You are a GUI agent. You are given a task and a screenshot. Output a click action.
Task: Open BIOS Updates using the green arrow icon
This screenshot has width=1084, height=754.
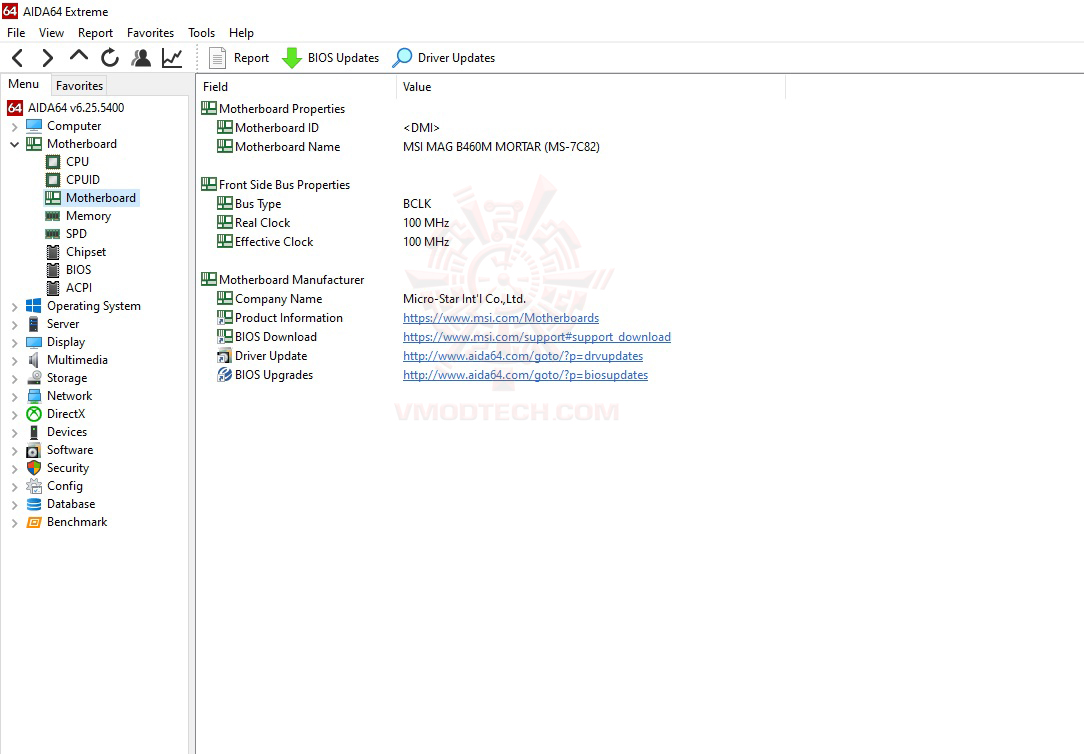(292, 57)
